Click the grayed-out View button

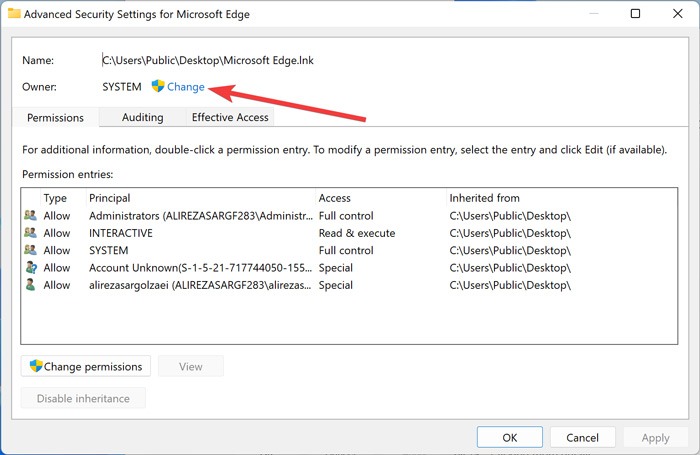point(191,367)
